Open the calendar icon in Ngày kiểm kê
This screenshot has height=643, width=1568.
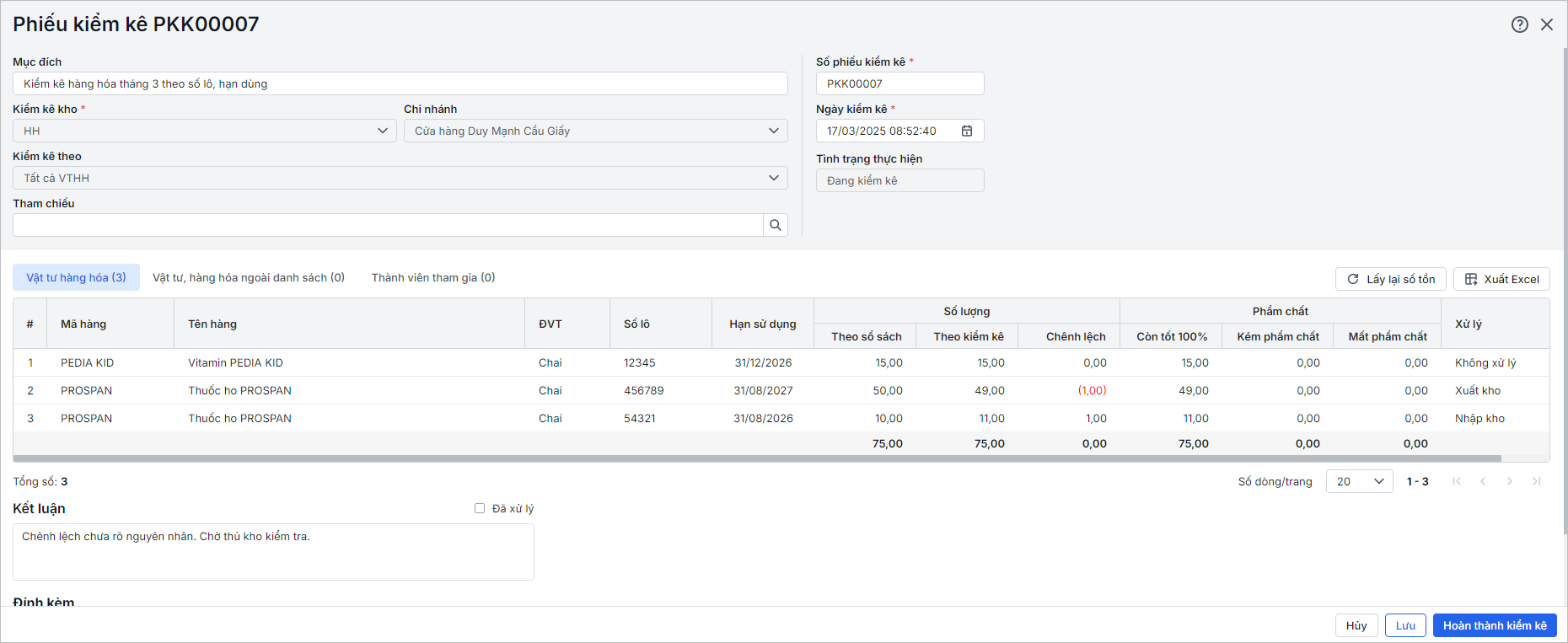967,131
